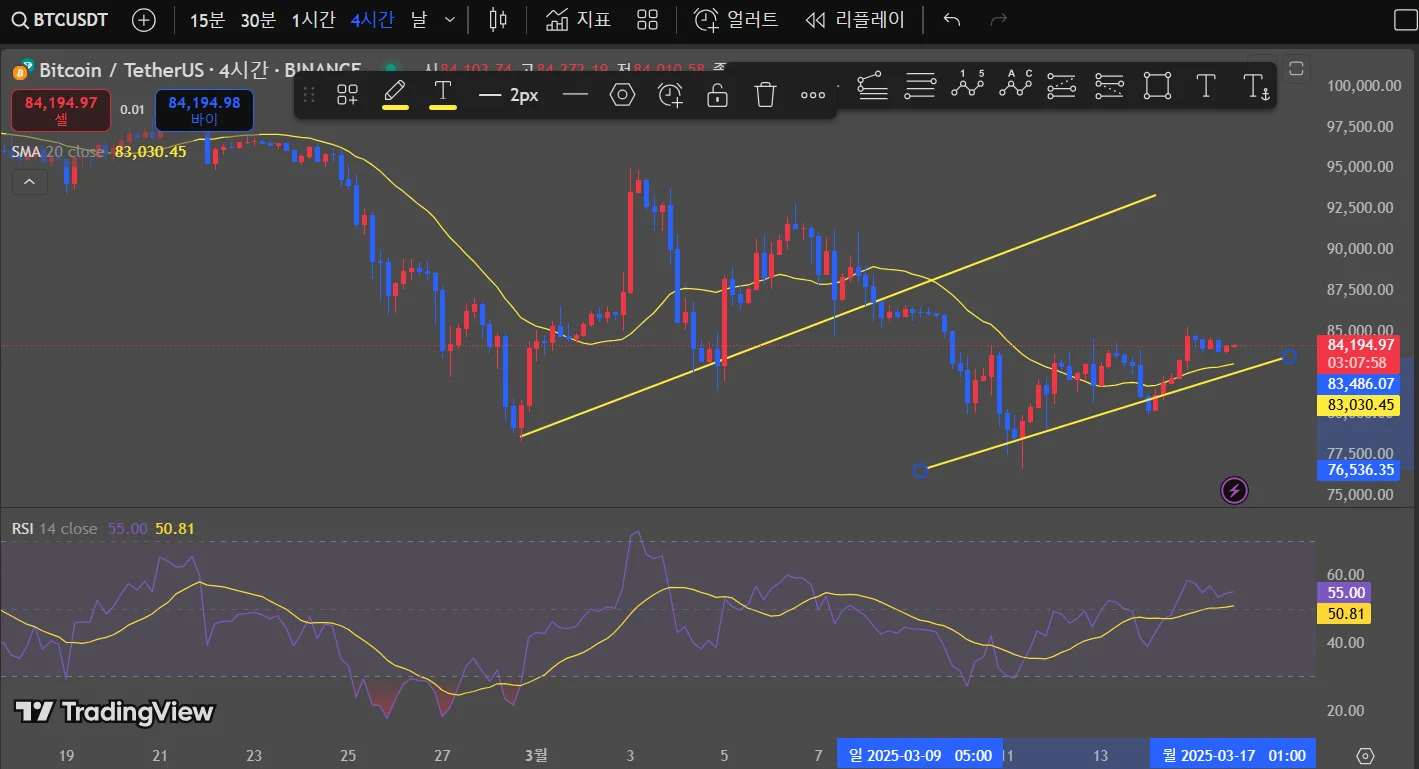The image size is (1419, 769).
Task: Click the undo arrow
Action: click(952, 19)
